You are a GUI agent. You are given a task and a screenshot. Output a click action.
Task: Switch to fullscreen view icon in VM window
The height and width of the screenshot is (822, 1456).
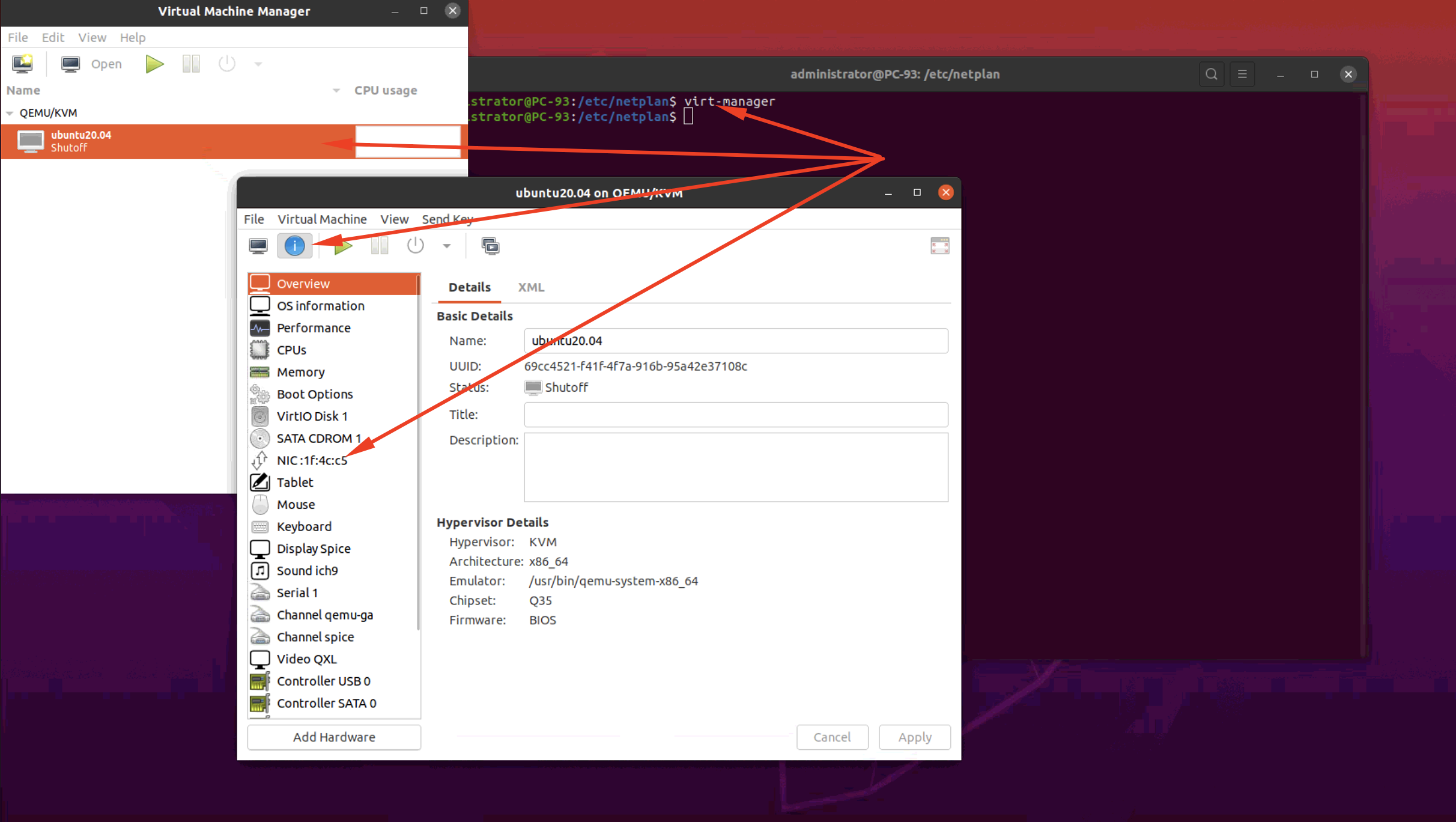[x=939, y=246]
